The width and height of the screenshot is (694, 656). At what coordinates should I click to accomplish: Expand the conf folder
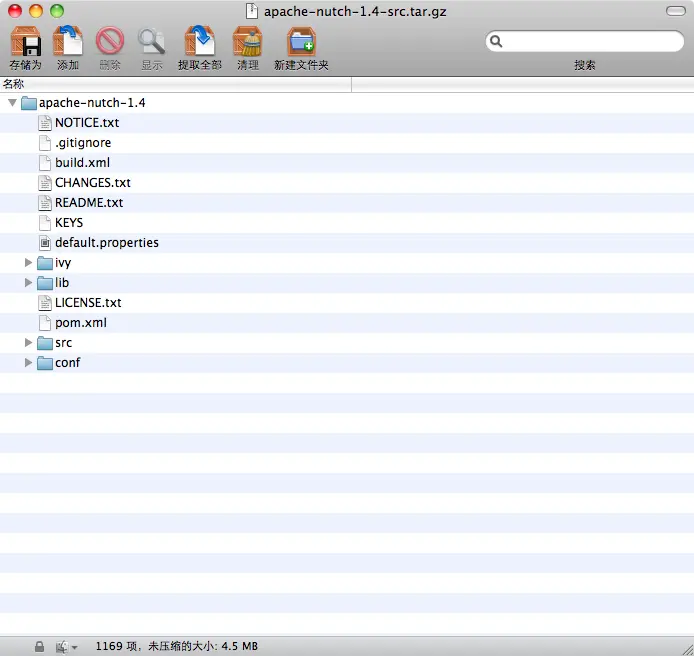click(x=28, y=363)
